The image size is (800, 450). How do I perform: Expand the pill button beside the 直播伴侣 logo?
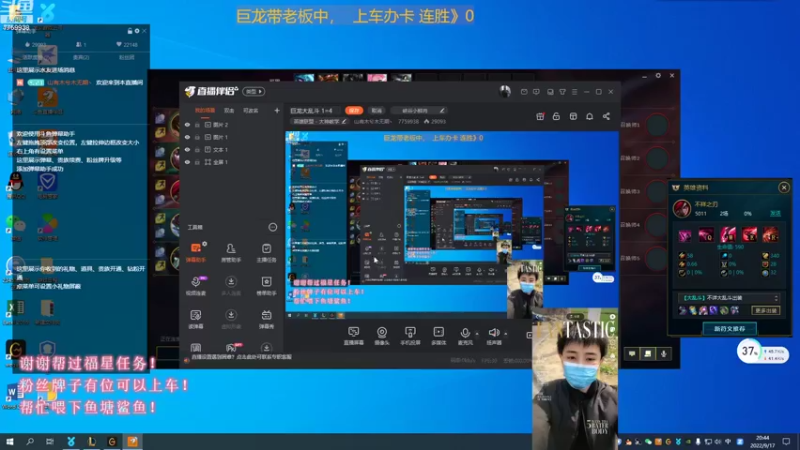click(x=254, y=92)
